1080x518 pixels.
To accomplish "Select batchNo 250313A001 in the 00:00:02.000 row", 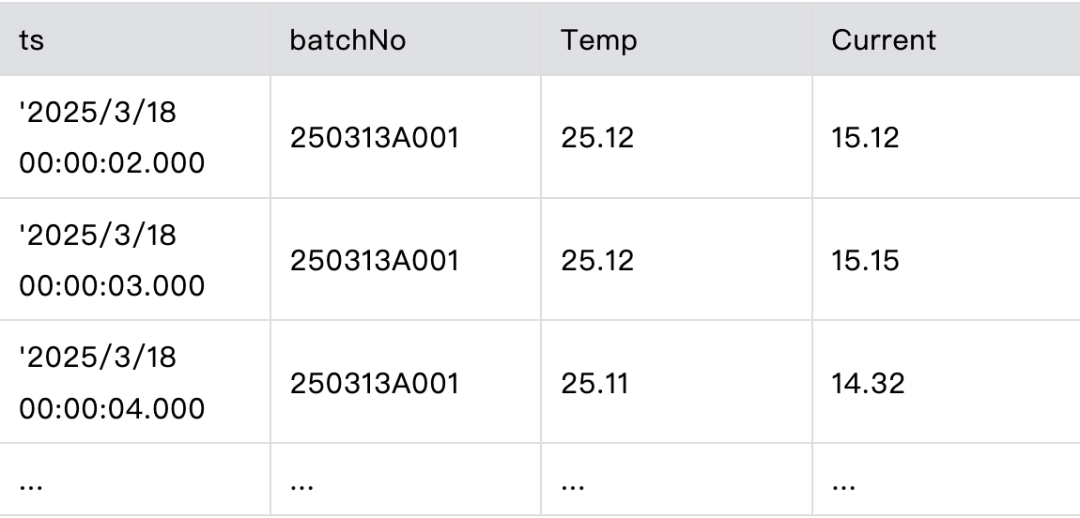I will (374, 137).
